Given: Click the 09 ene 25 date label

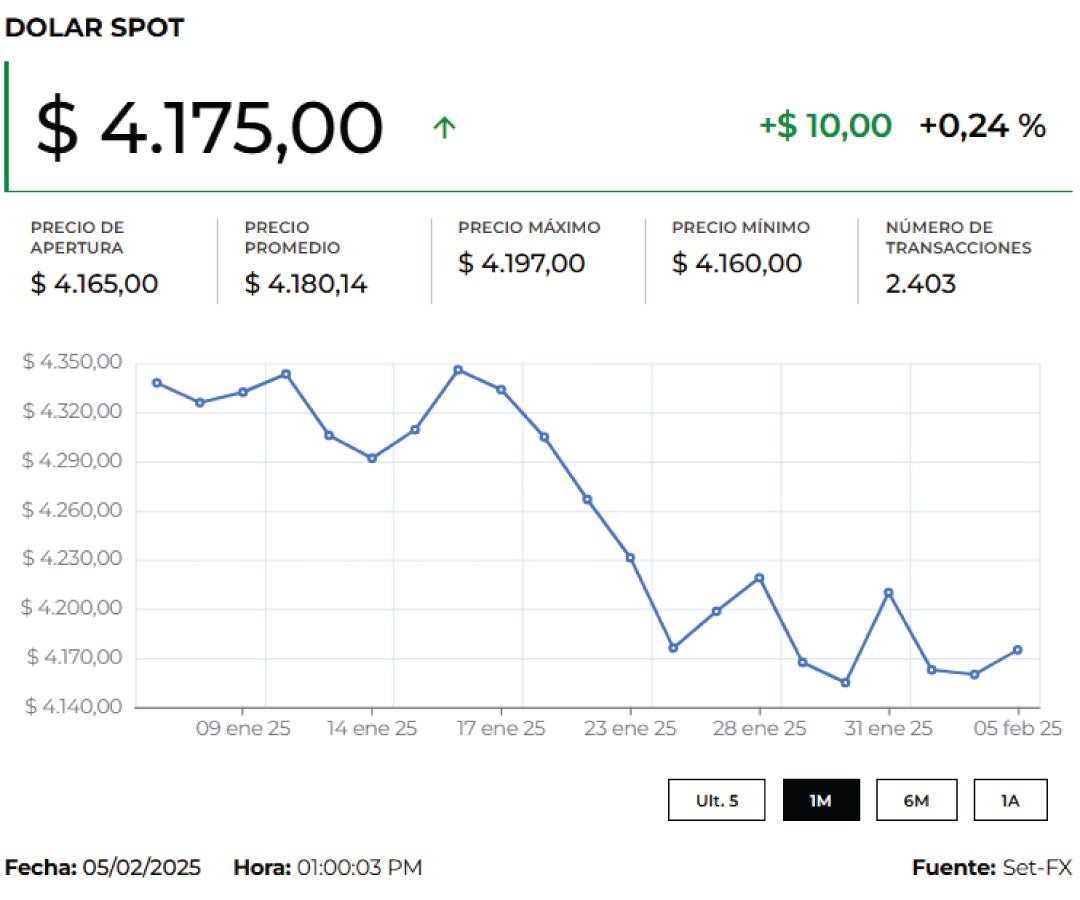Looking at the screenshot, I should (243, 729).
